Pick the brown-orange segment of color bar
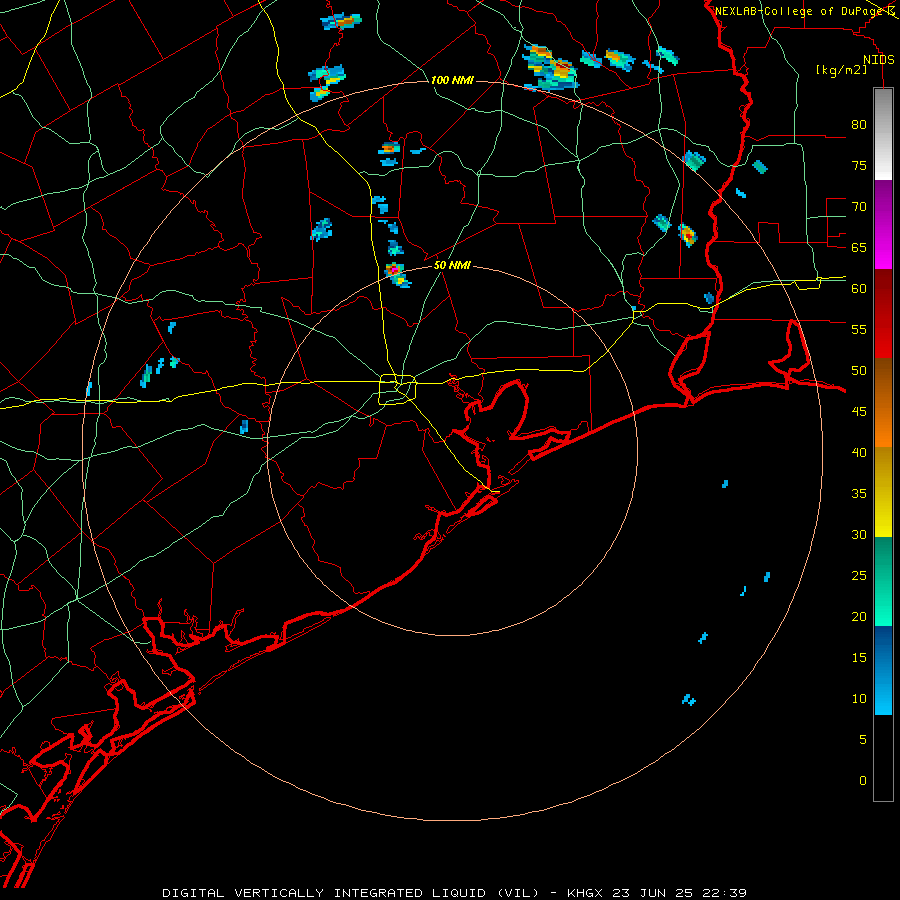The height and width of the screenshot is (900, 900). (883, 402)
